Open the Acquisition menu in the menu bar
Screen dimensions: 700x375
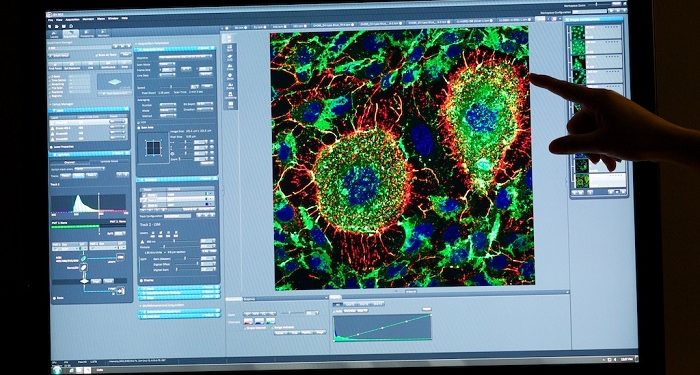pos(72,20)
